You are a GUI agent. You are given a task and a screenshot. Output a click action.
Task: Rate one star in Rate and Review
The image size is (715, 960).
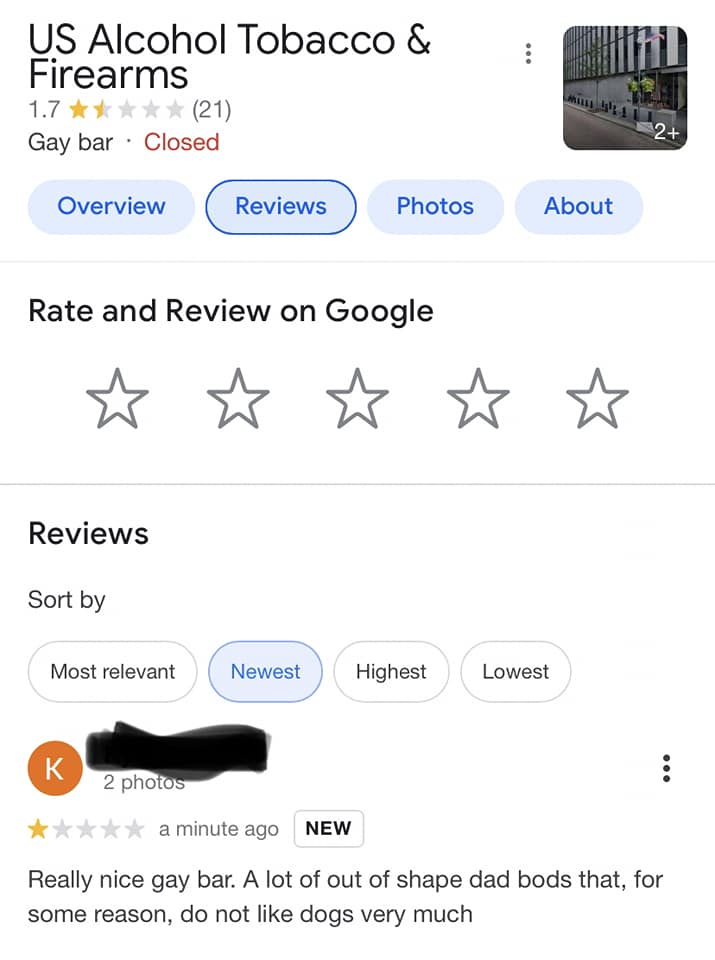[118, 399]
